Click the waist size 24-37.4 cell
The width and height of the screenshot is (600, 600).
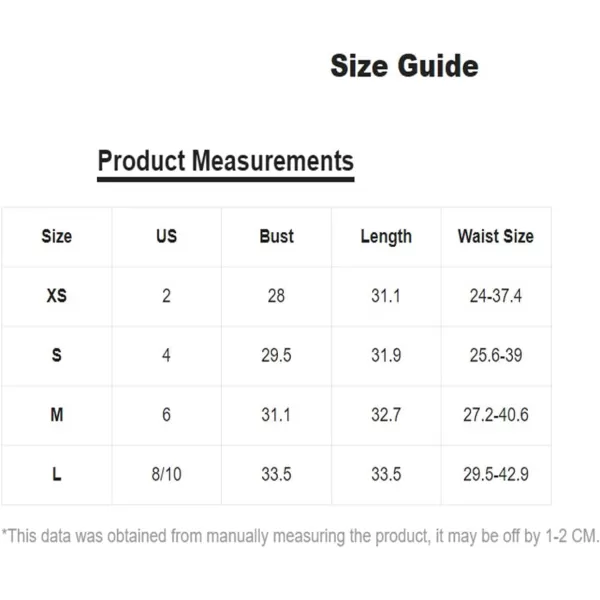pyautogui.click(x=496, y=296)
